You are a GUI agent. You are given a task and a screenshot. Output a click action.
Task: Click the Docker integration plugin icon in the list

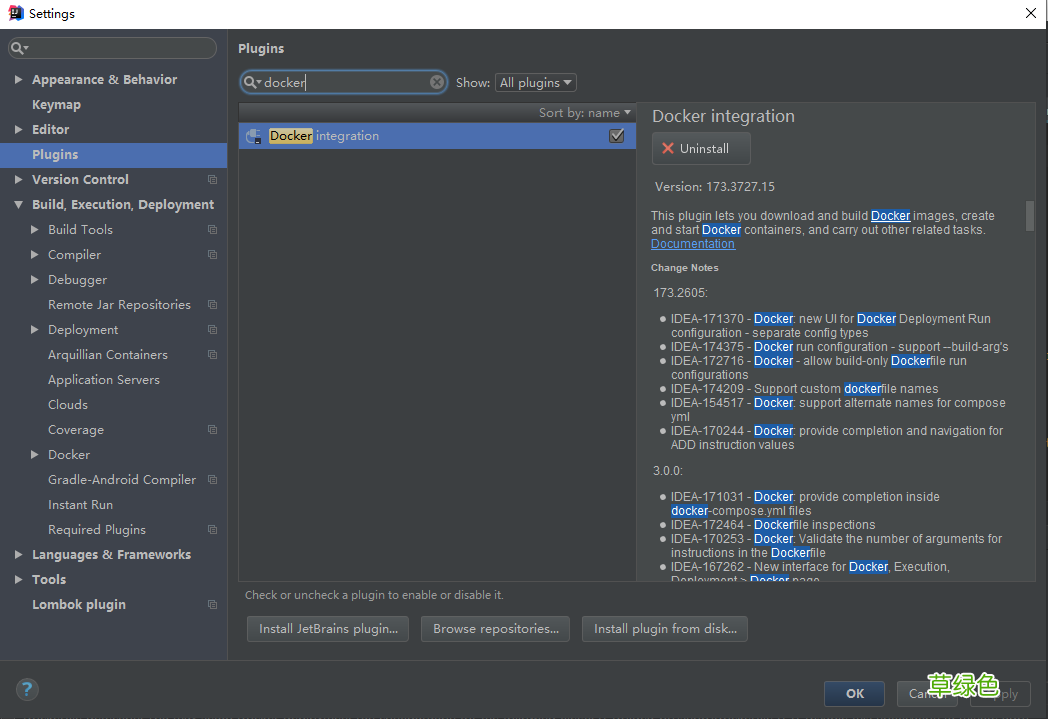click(253, 135)
